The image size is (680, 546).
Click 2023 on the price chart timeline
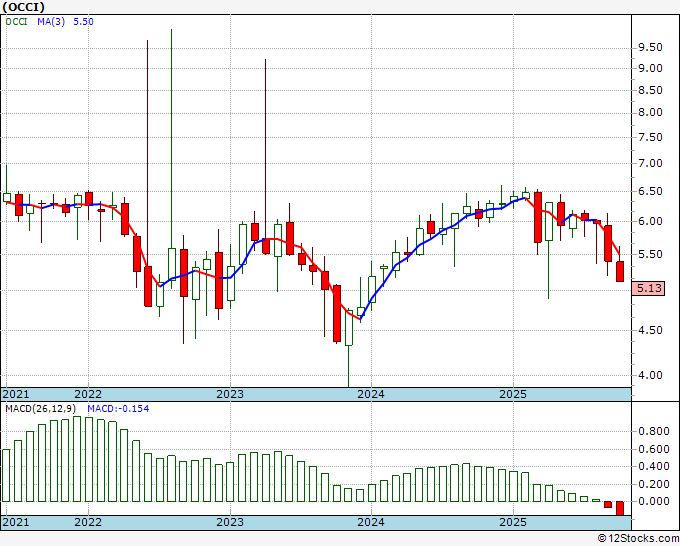[230, 394]
